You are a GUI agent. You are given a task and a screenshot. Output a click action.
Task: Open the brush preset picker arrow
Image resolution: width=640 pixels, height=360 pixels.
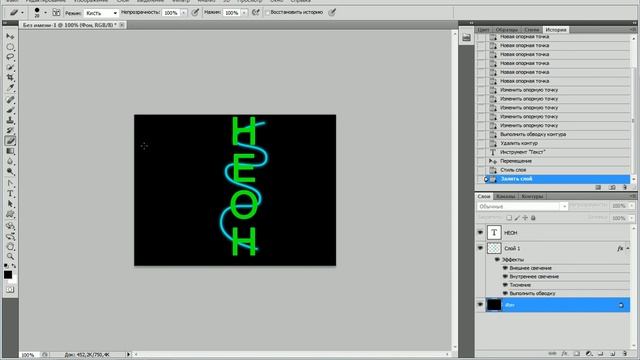[45, 13]
